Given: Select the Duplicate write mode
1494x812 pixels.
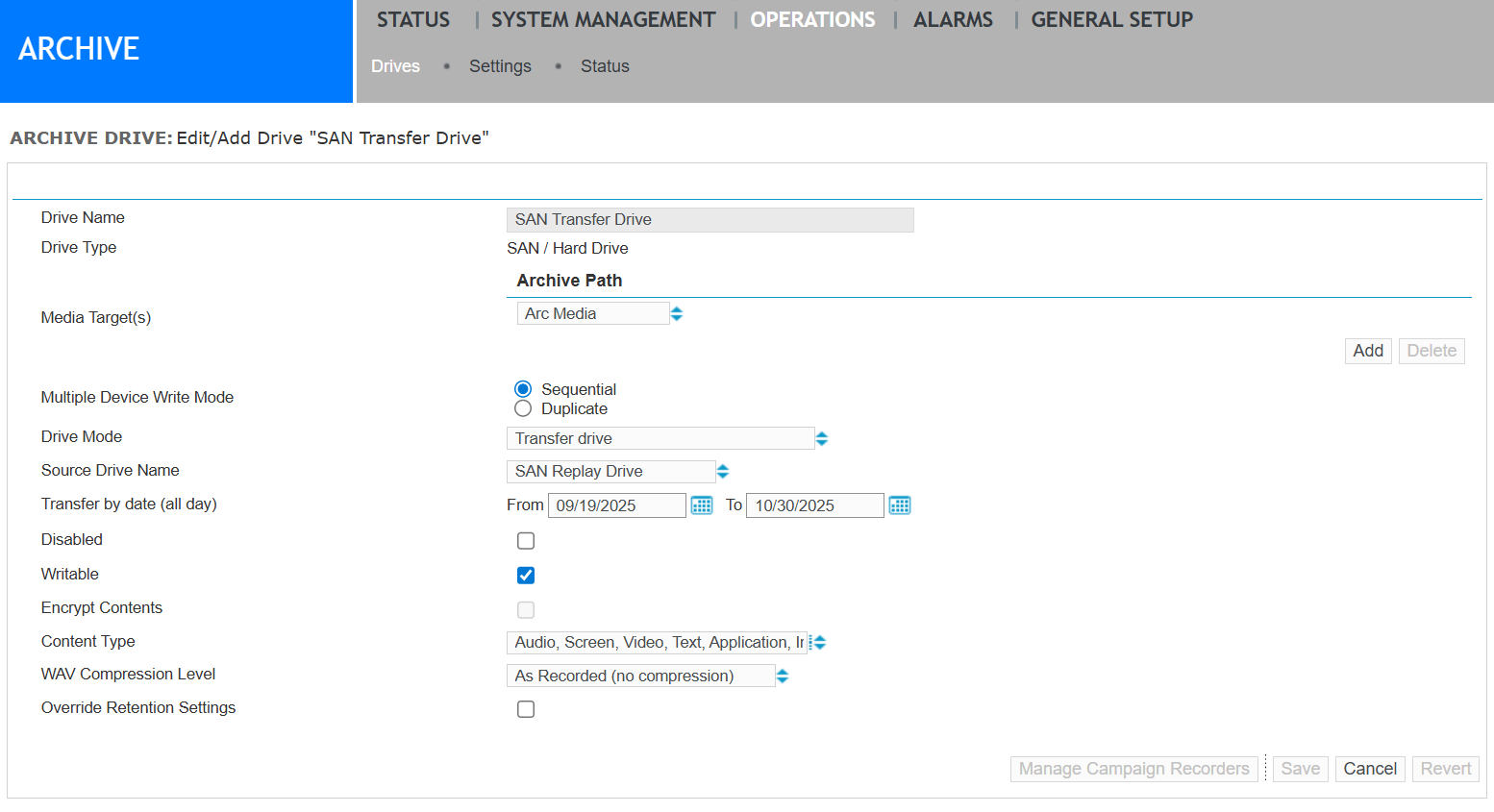Looking at the screenshot, I should pos(522,407).
